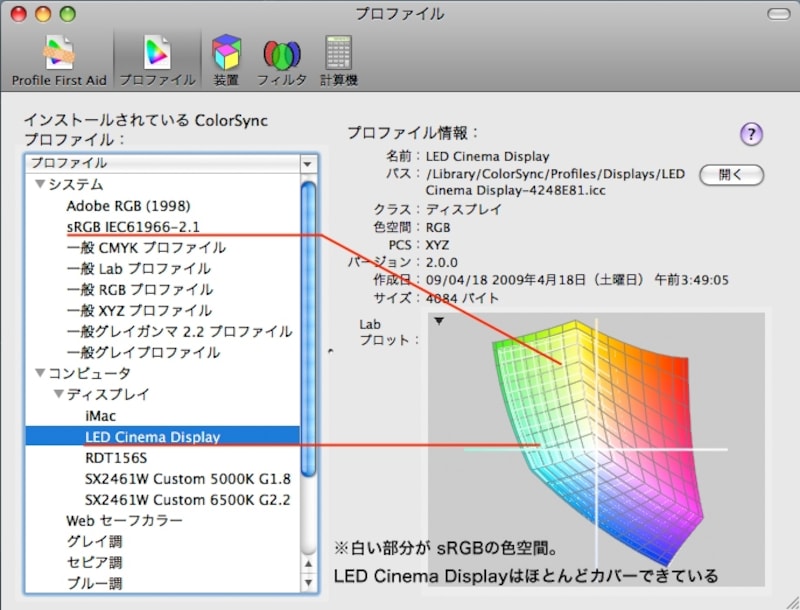This screenshot has height=610, width=800.
Task: Open the プロファイル list dropdown arrow
Action: (x=305, y=163)
